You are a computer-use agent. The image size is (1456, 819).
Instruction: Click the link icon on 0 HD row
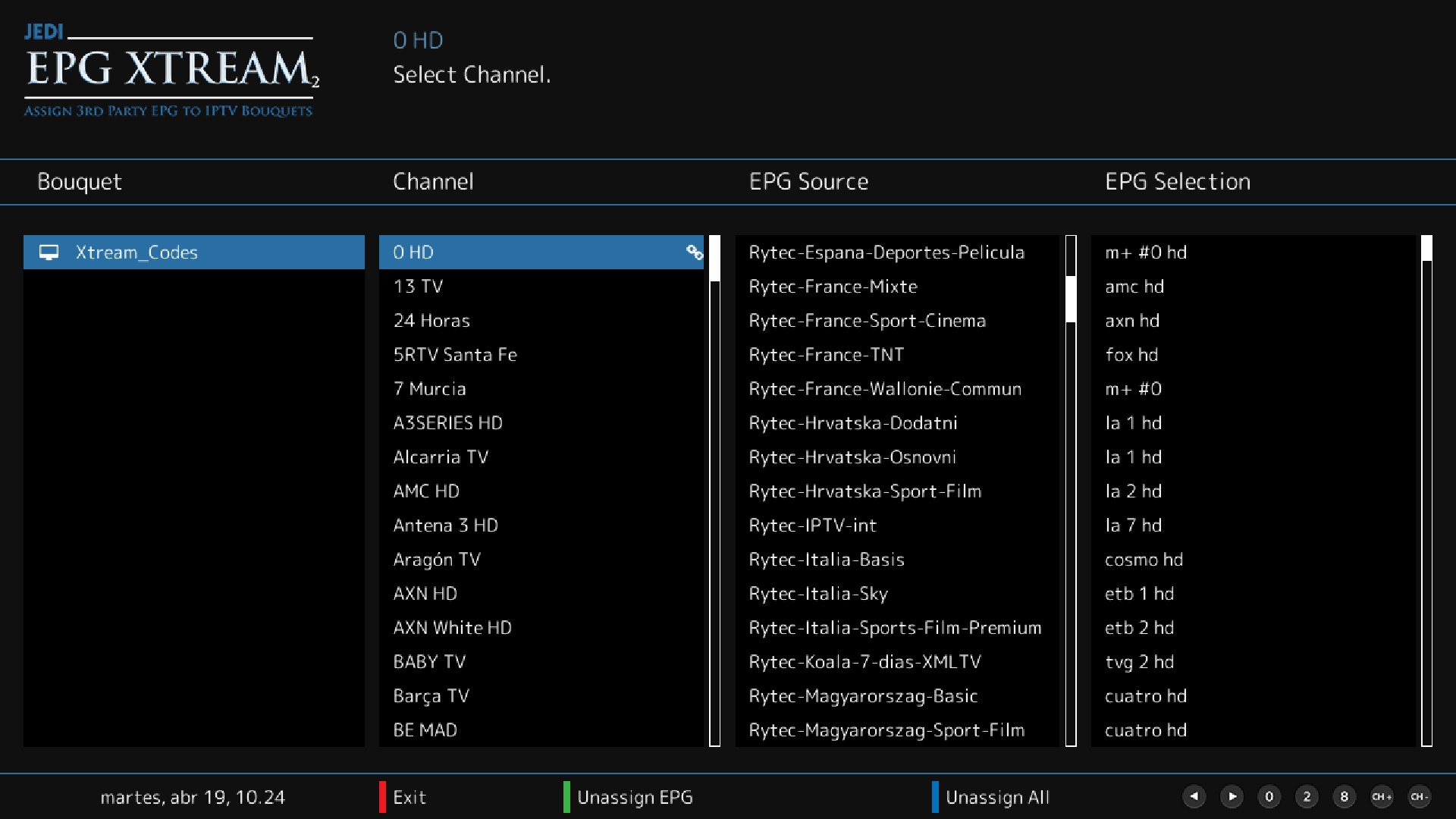(x=694, y=253)
